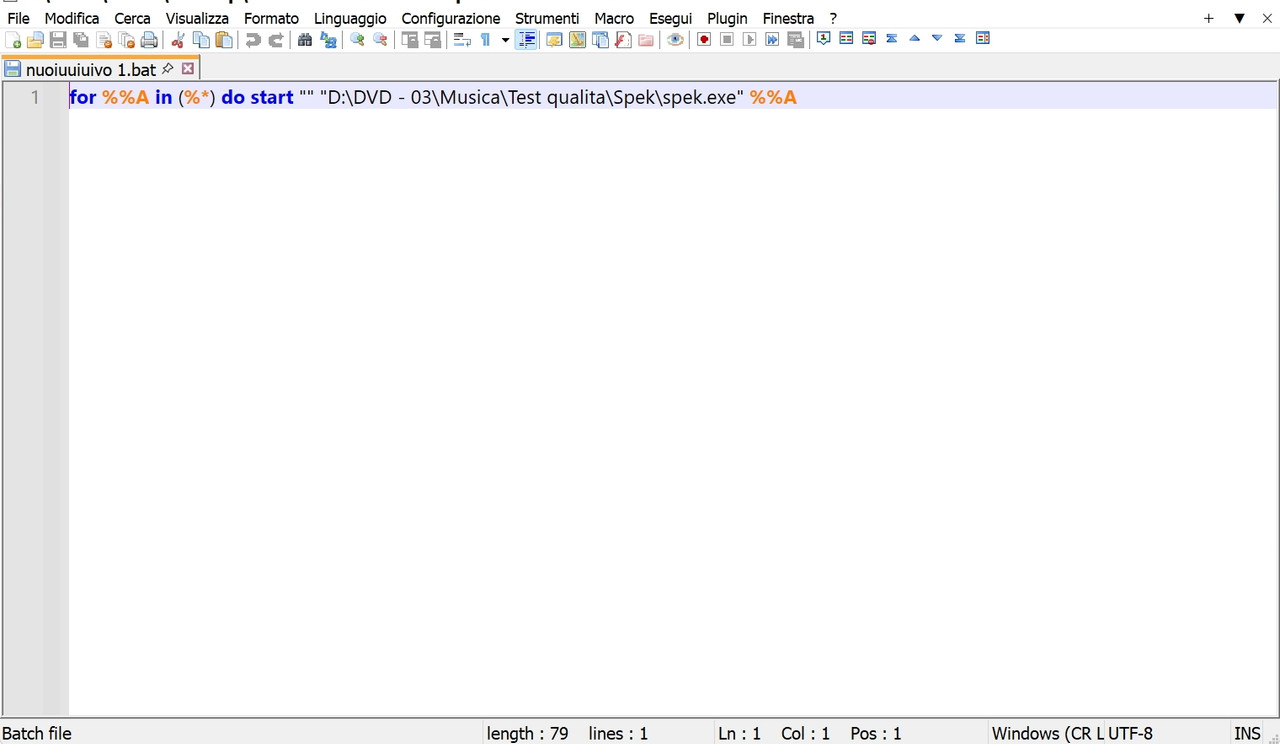The image size is (1280, 744).
Task: Click run macro multiple times icon
Action: click(x=772, y=40)
